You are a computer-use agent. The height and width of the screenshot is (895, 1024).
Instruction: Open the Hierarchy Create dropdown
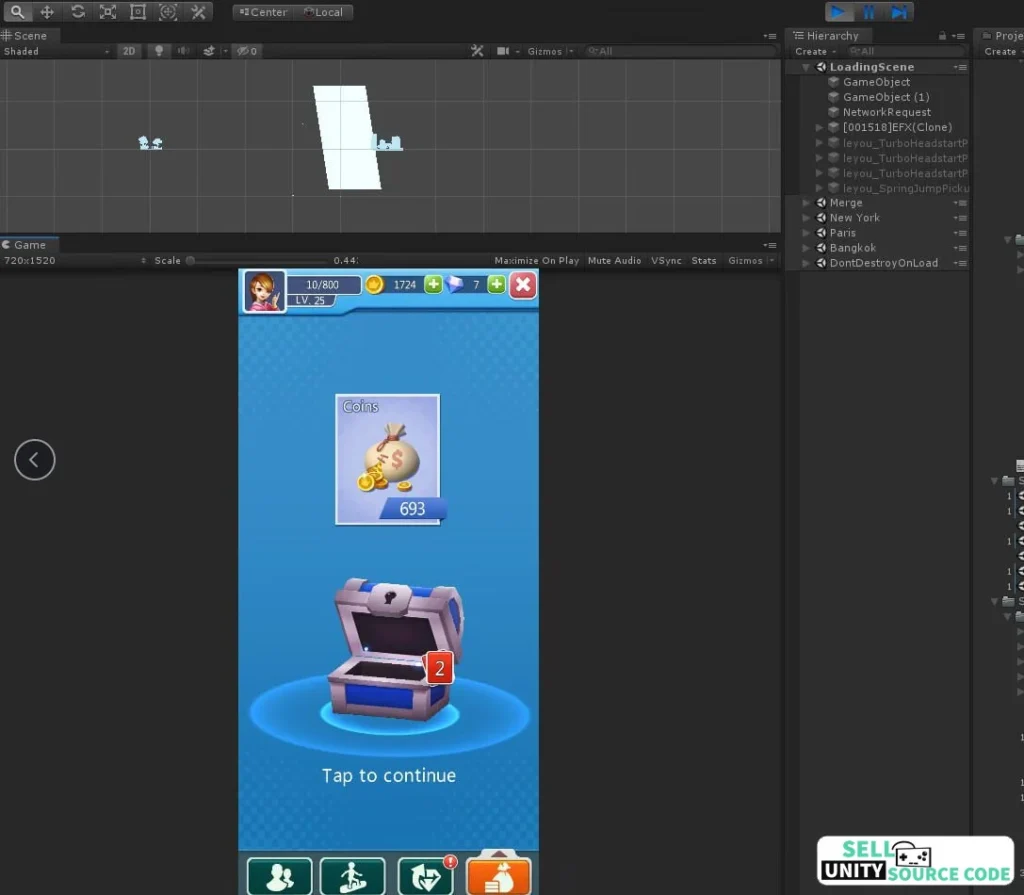pos(815,51)
